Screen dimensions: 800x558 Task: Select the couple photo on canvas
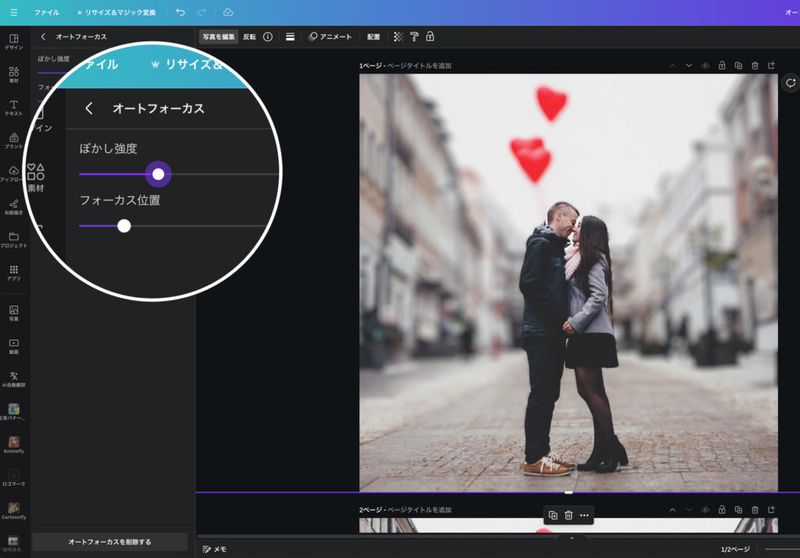(568, 283)
